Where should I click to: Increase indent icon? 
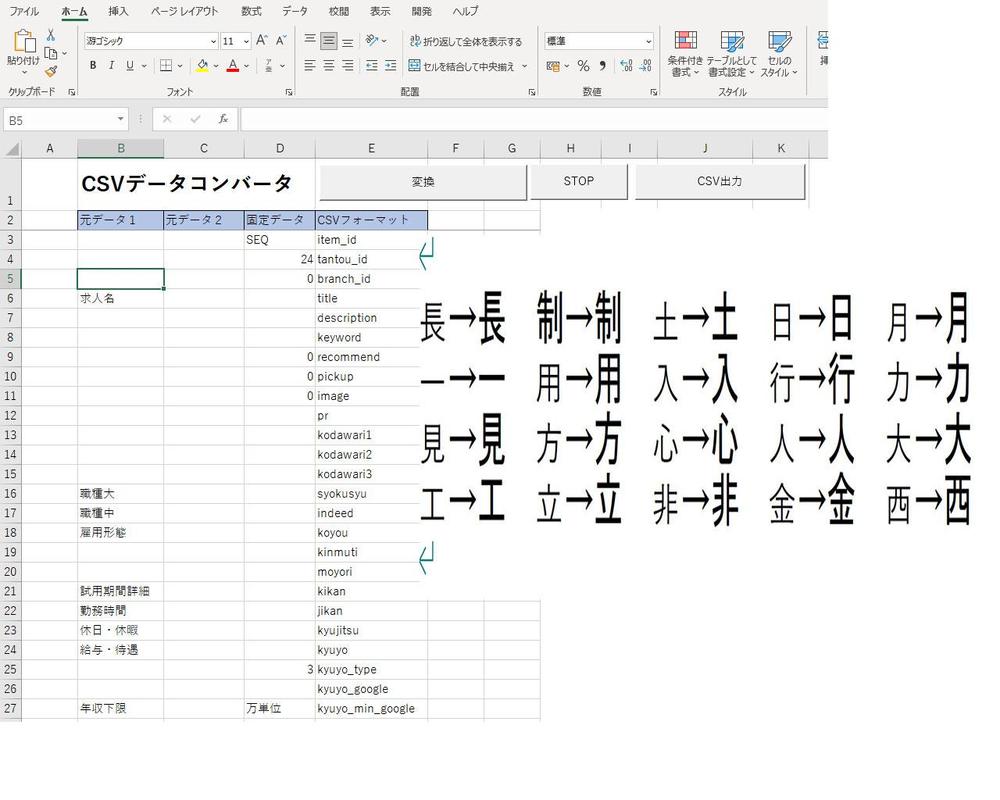click(x=390, y=65)
